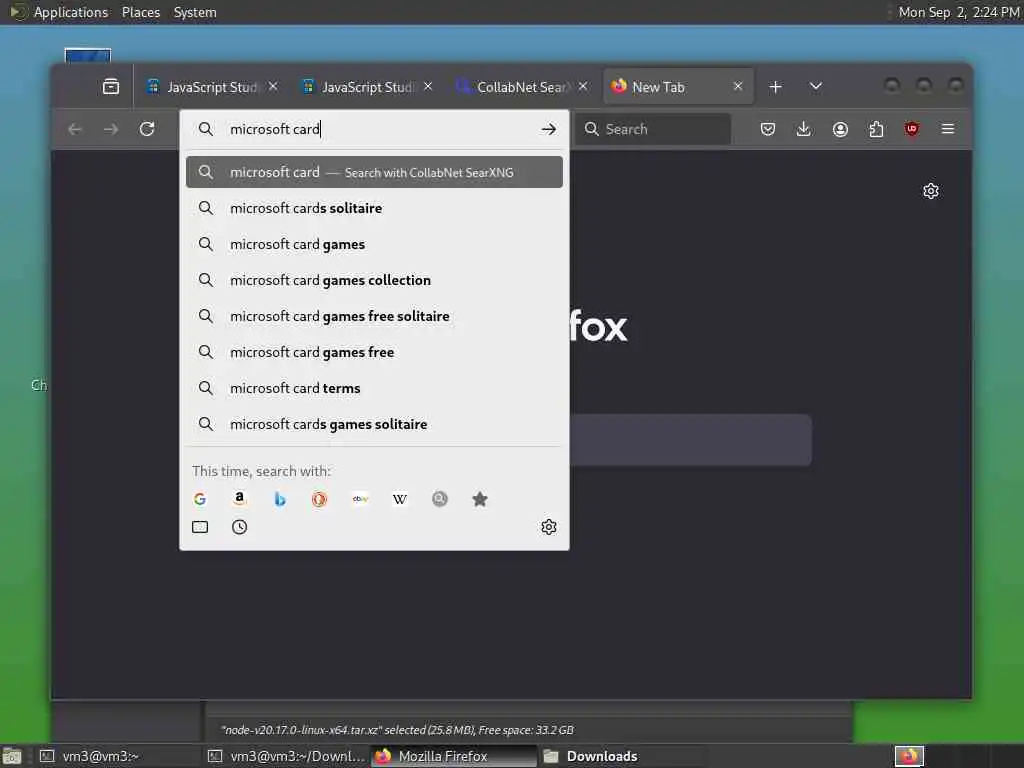The width and height of the screenshot is (1024, 768).
Task: Search this time with DuckDuckGo
Action: click(x=319, y=500)
